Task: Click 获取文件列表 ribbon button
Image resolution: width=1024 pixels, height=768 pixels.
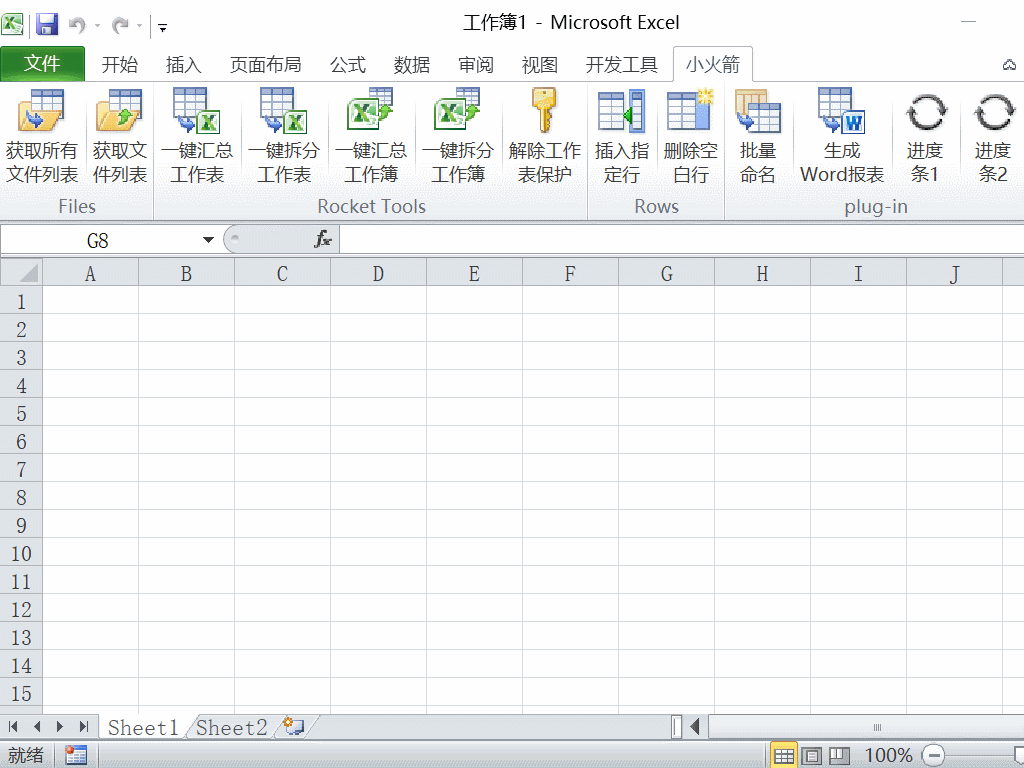Action: pyautogui.click(x=120, y=136)
